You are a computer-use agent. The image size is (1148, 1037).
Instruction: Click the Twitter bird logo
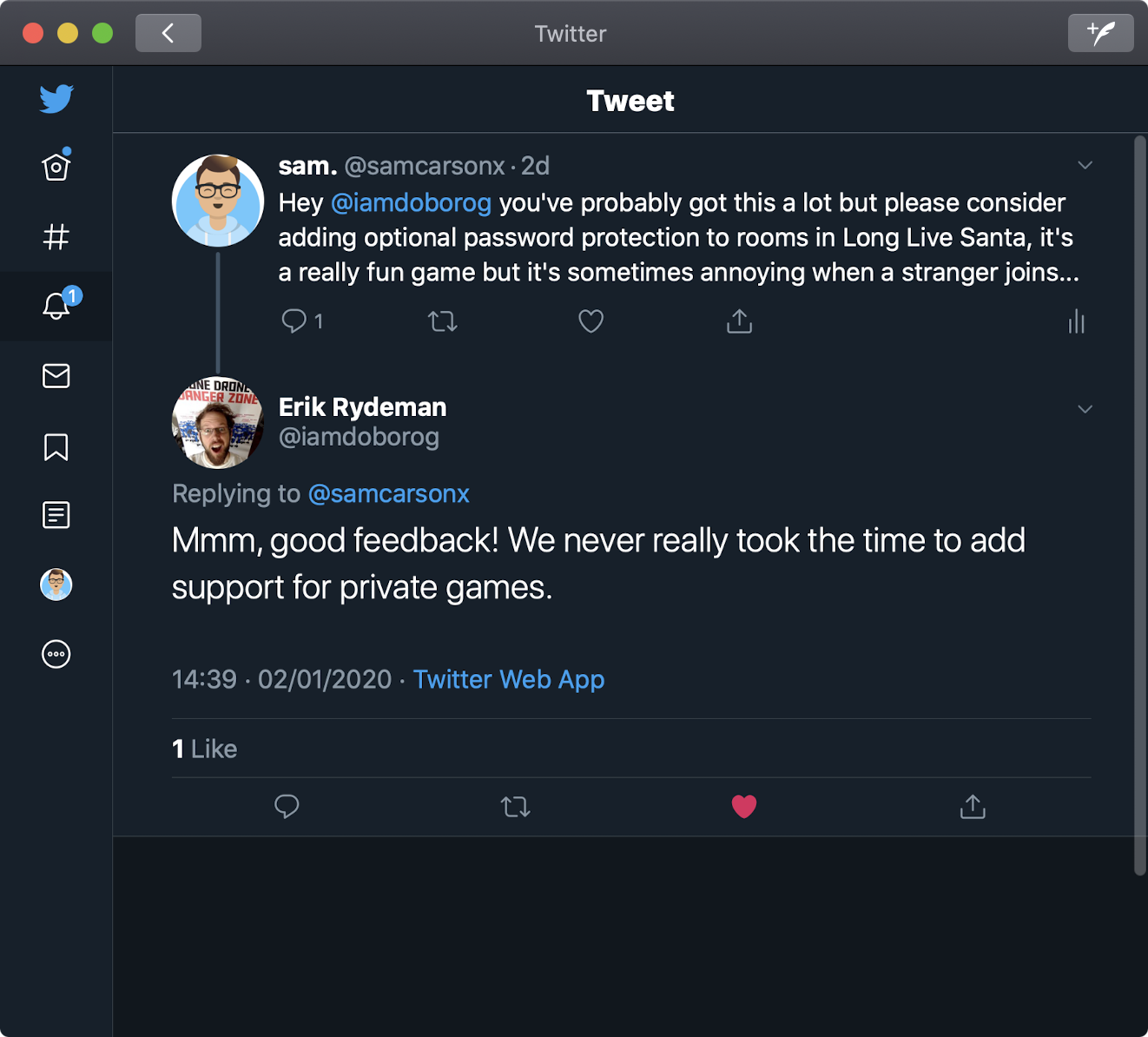coord(56,98)
